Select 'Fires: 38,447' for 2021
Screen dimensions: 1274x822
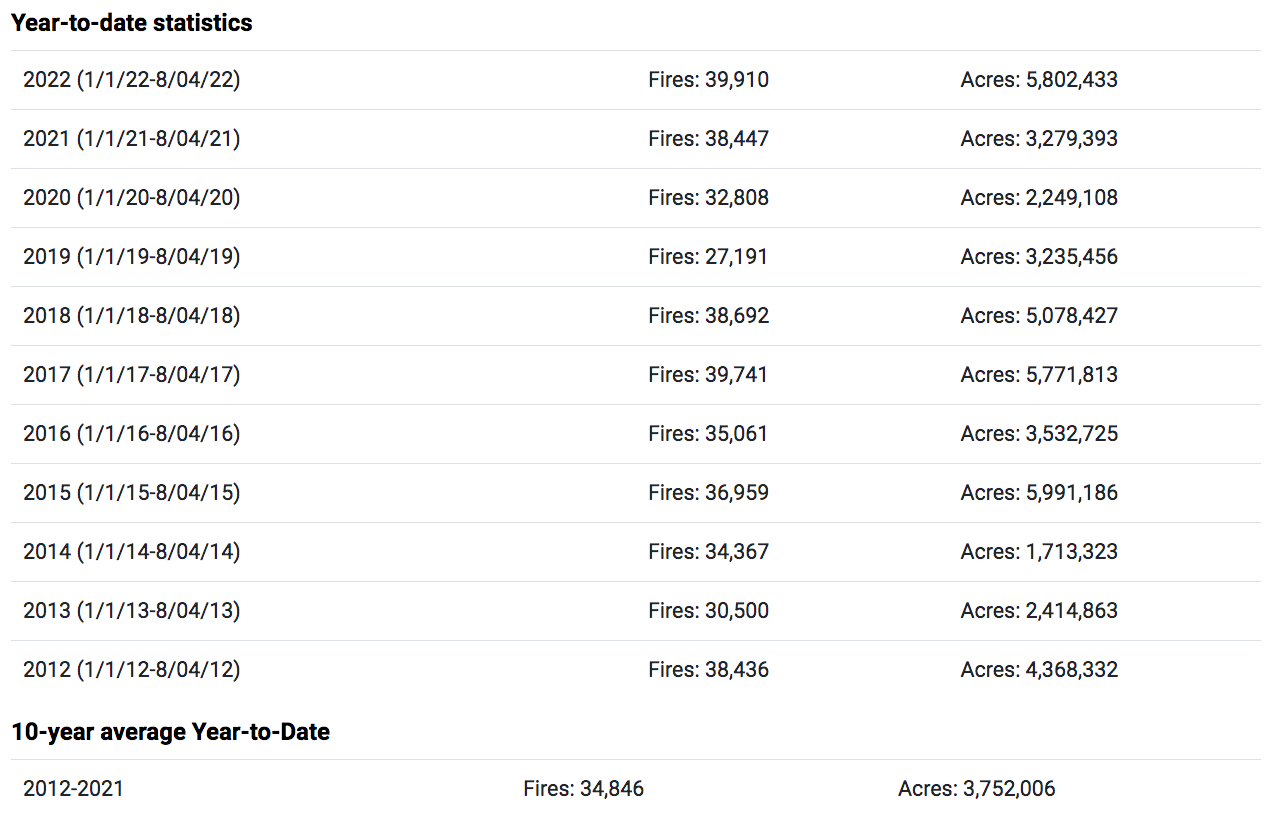[x=709, y=139]
